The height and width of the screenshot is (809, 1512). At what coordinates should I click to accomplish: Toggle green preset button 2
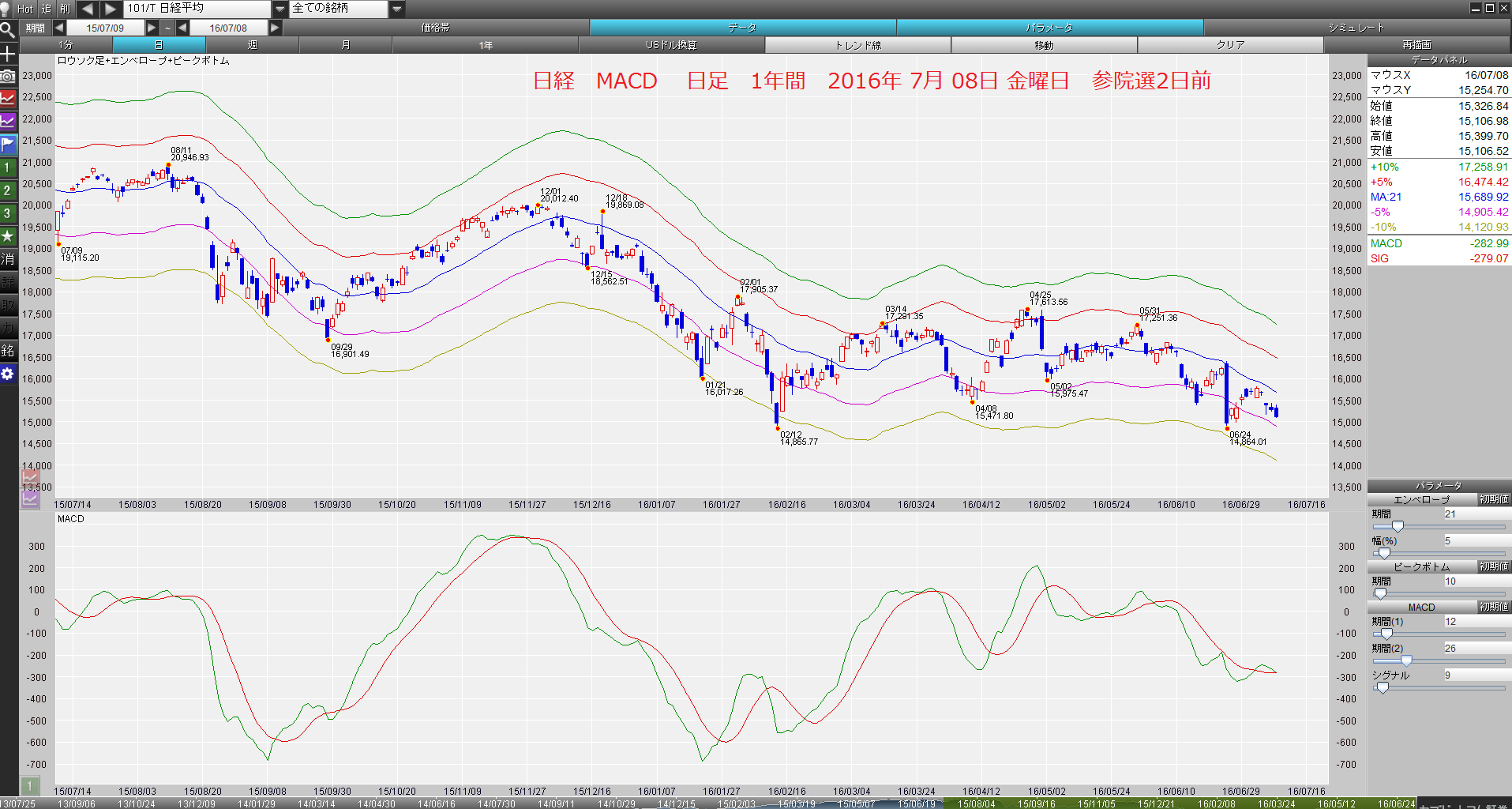[8, 190]
